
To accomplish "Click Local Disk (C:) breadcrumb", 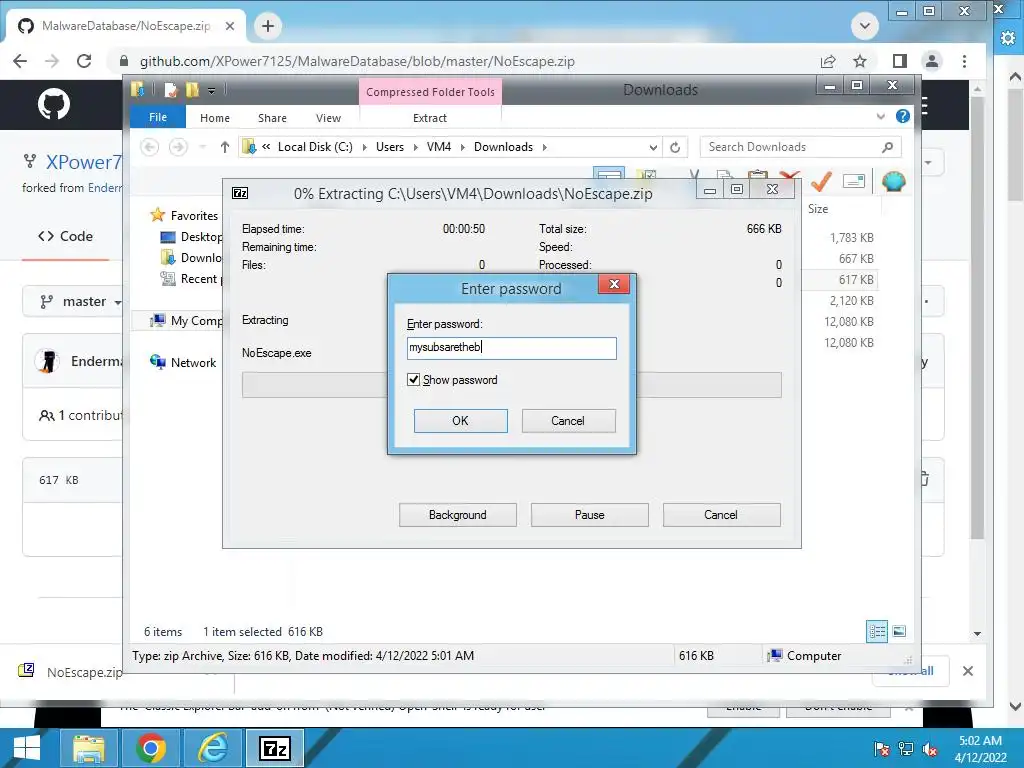I will pyautogui.click(x=315, y=147).
